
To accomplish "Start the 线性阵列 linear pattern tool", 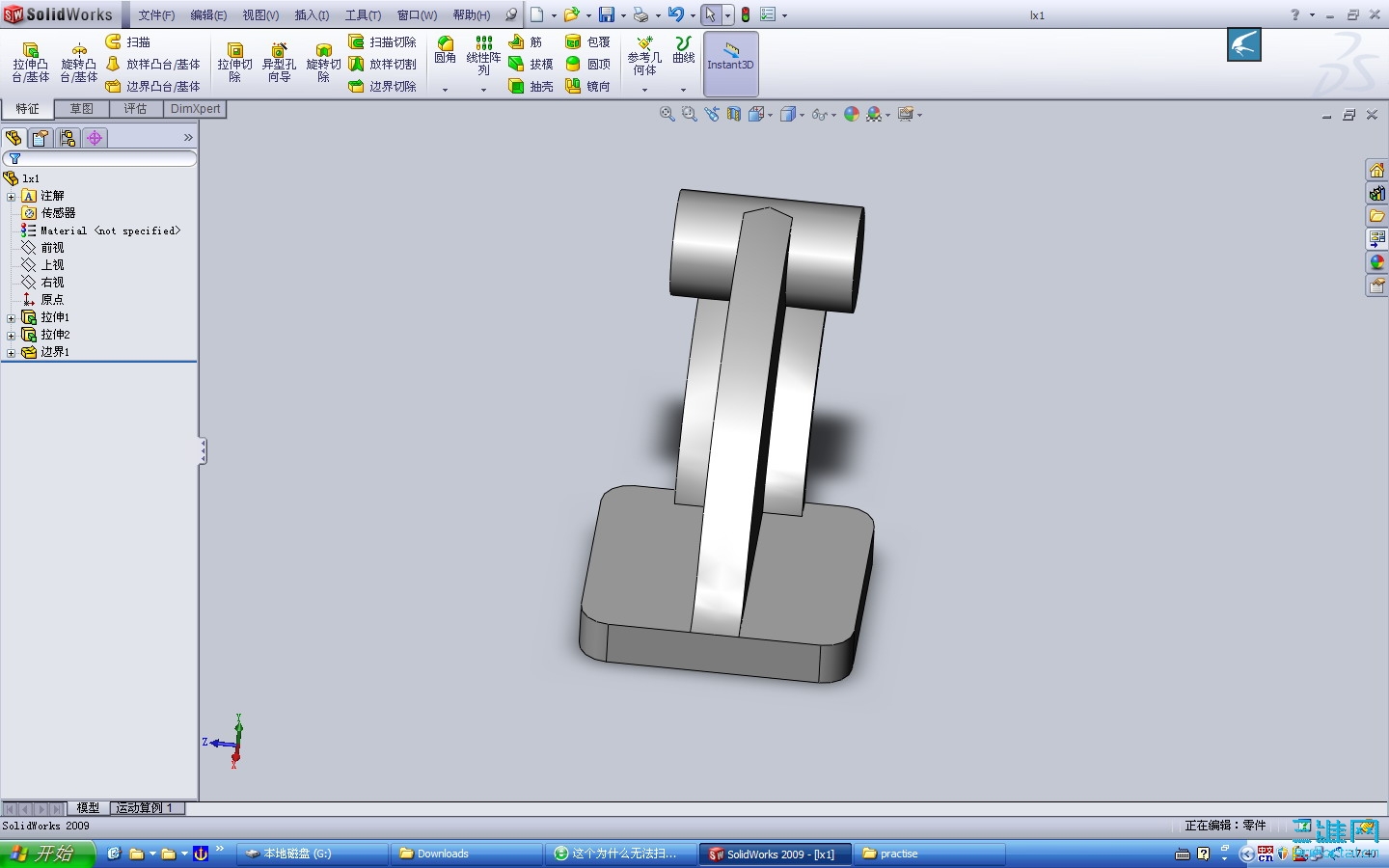I will click(x=483, y=55).
